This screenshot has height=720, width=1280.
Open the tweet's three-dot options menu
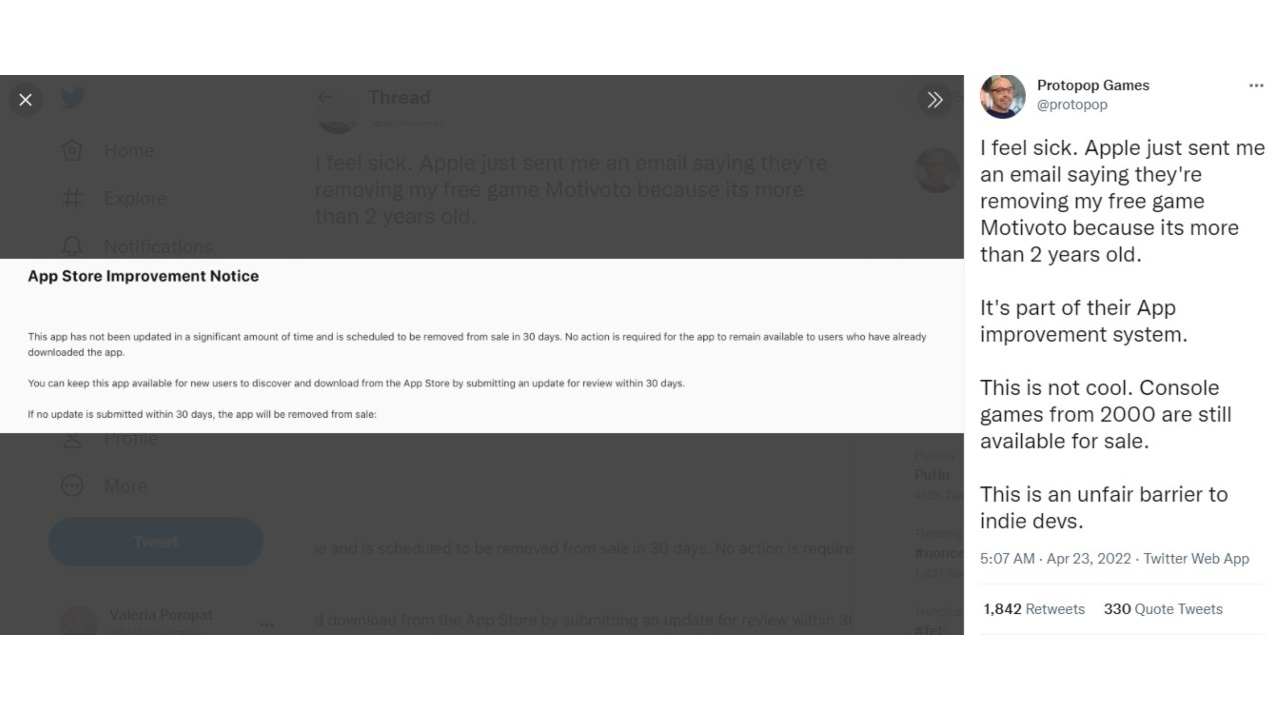click(x=1256, y=86)
